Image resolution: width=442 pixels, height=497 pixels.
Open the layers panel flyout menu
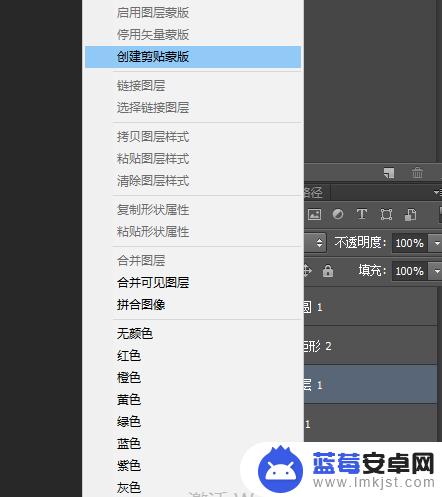437,192
